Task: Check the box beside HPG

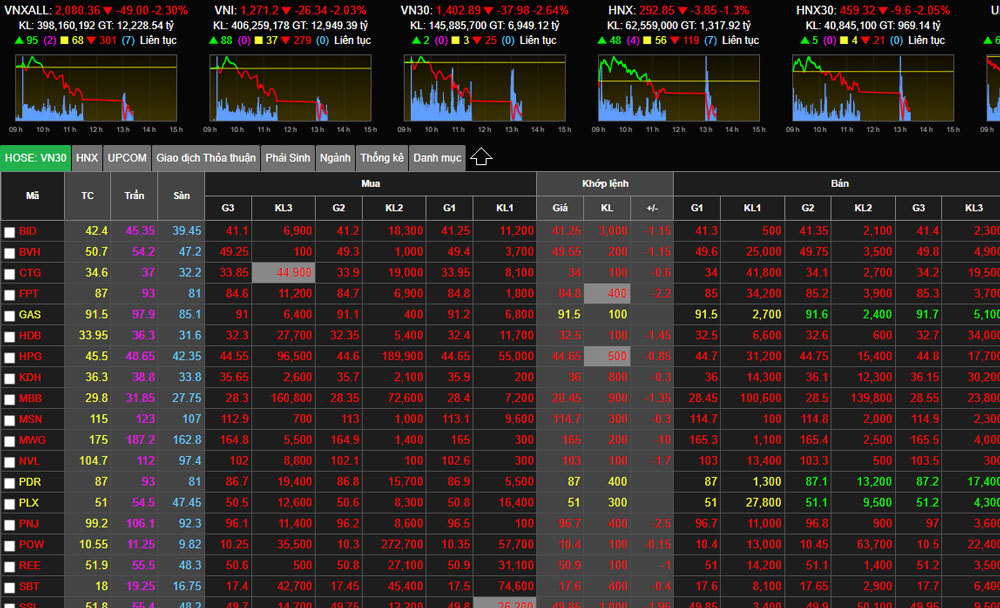Action: click(x=9, y=357)
